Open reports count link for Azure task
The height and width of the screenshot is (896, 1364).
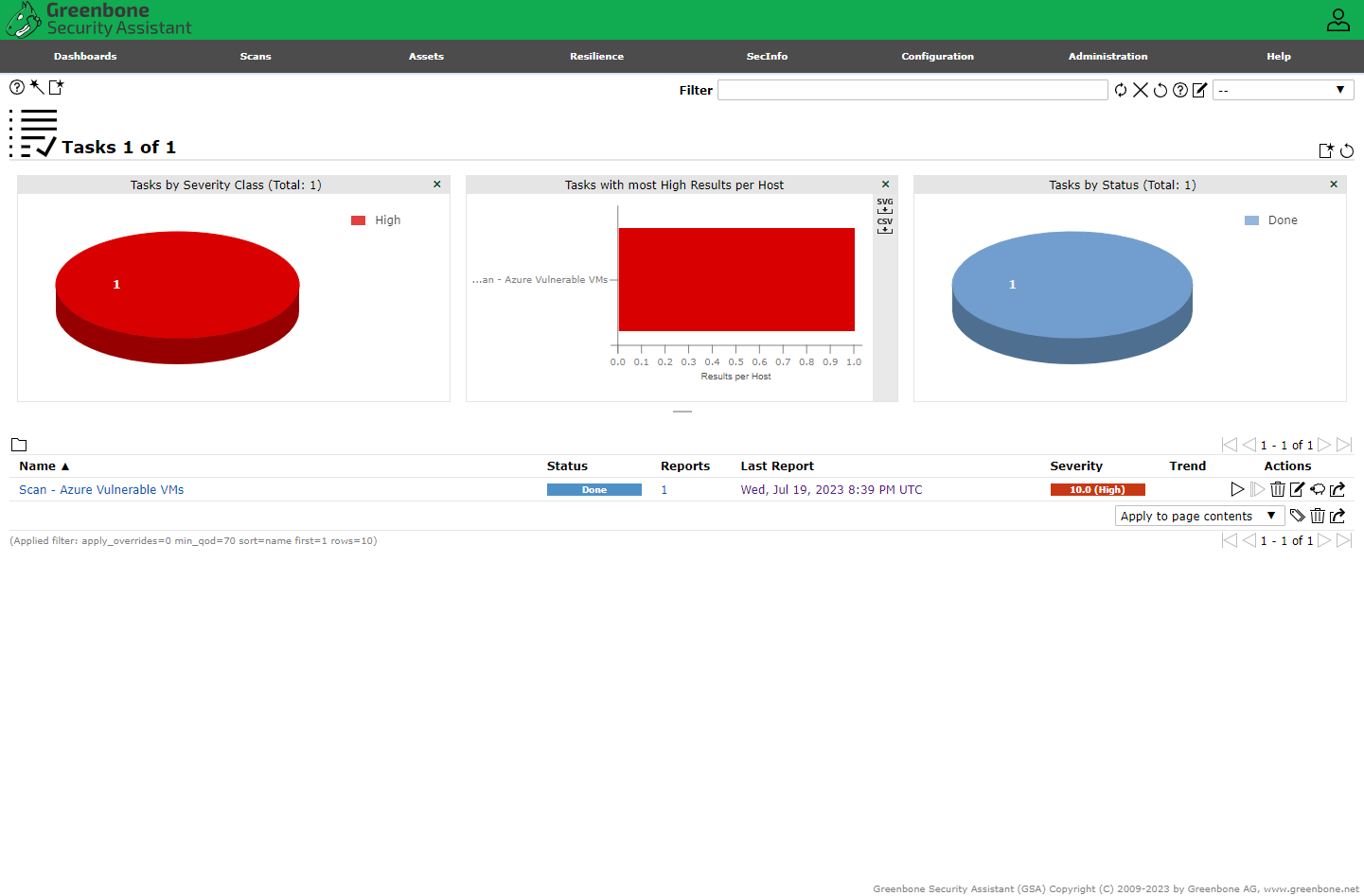click(664, 489)
